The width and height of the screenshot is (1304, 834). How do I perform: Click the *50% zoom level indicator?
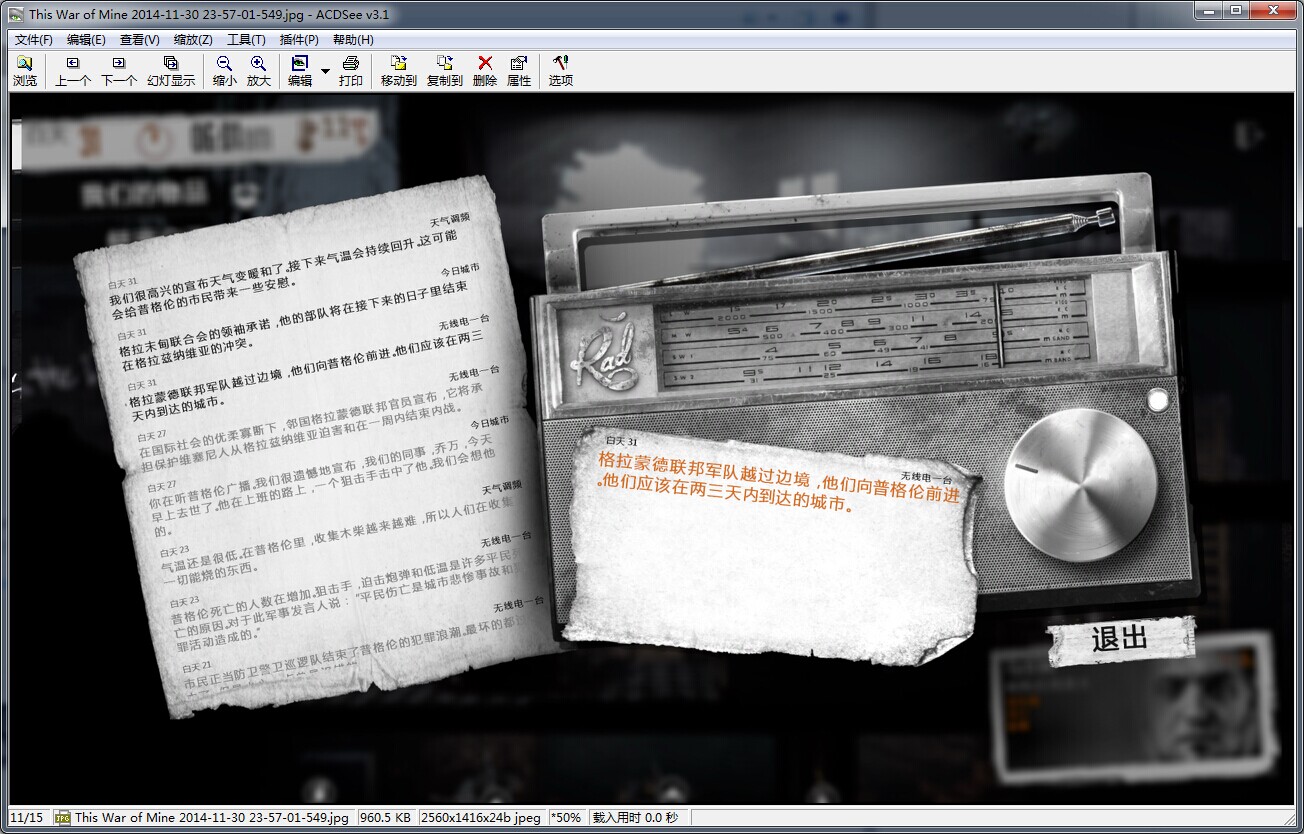pyautogui.click(x=566, y=817)
